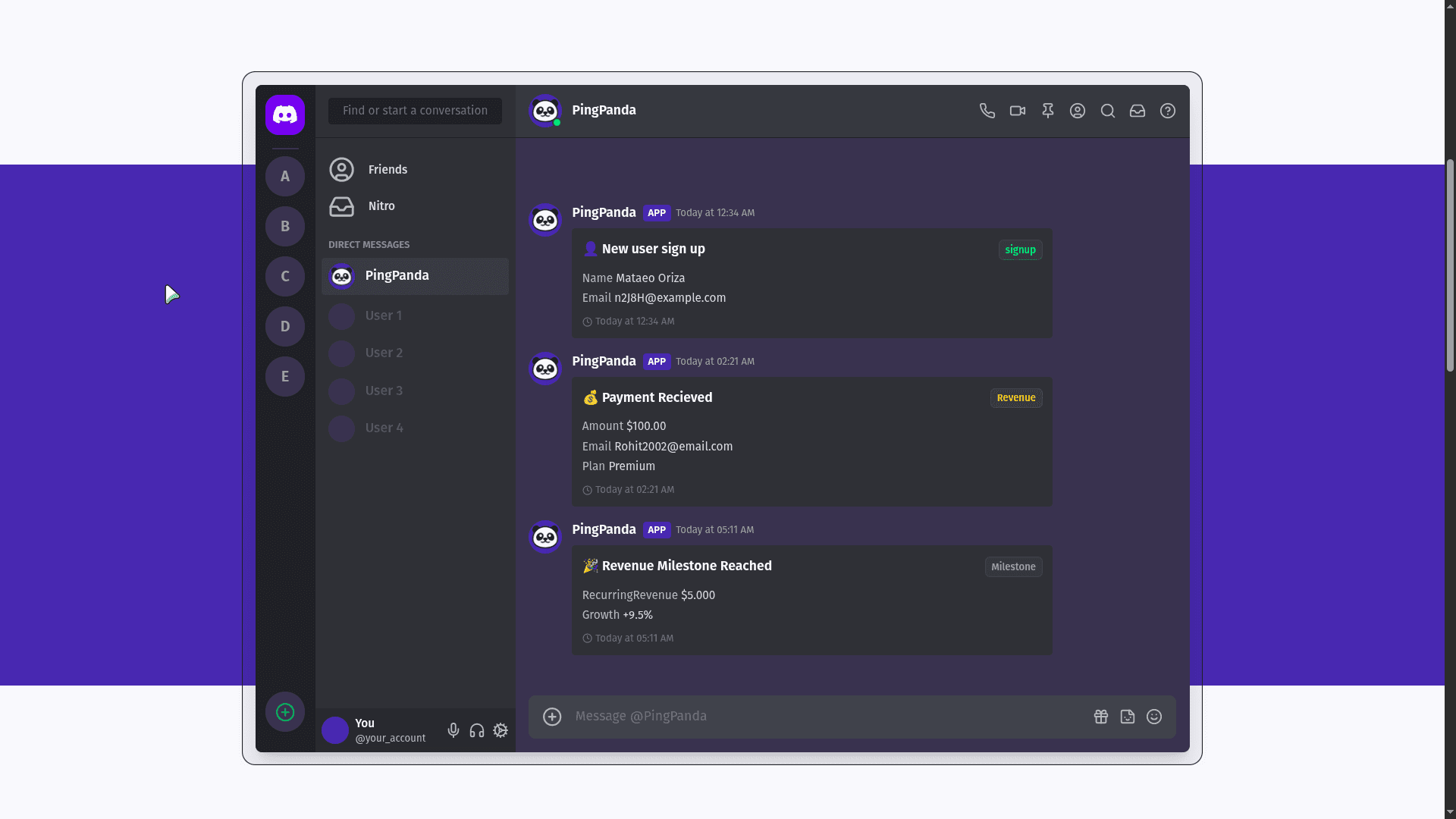Switch to the Friends section

click(388, 170)
